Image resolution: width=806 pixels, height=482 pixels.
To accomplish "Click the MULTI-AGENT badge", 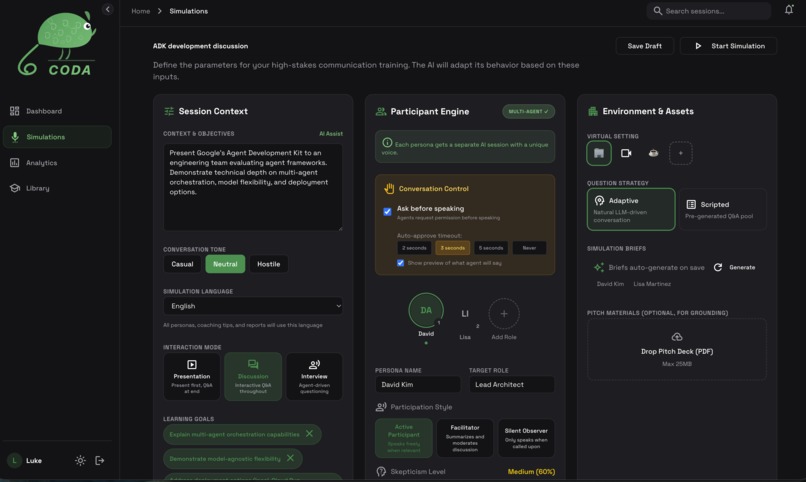I will (x=528, y=112).
